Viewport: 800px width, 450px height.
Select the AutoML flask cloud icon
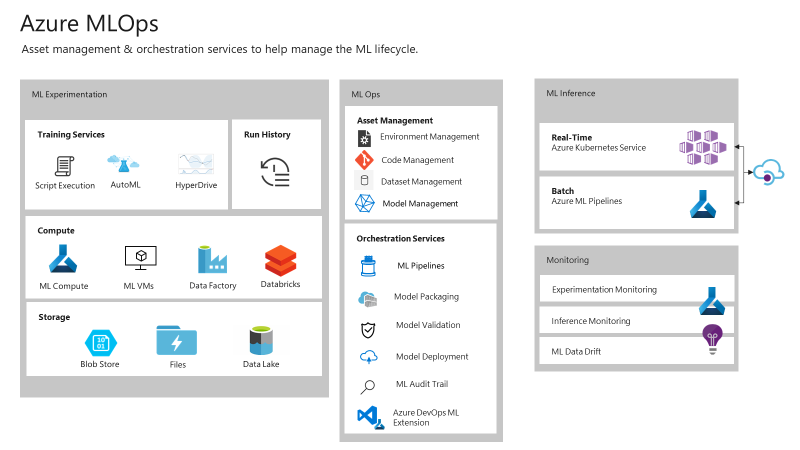(123, 164)
